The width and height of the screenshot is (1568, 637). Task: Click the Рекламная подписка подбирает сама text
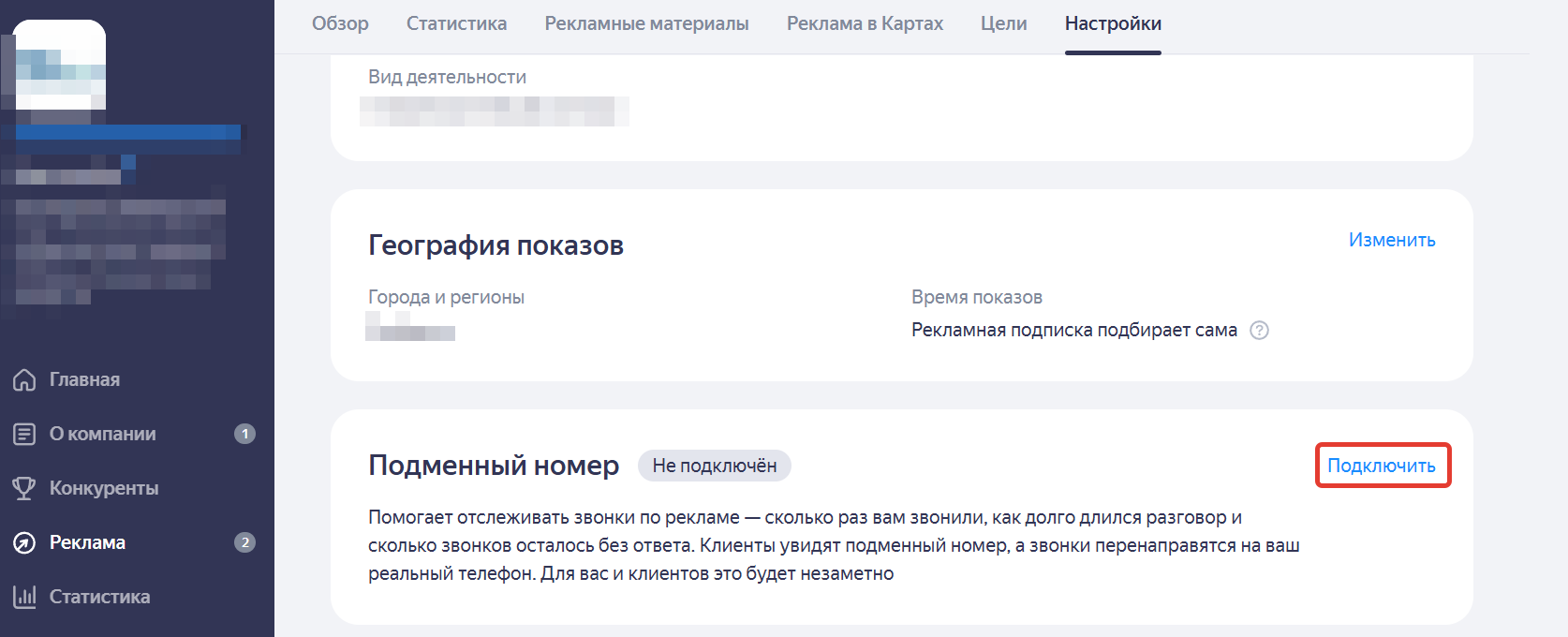(1073, 330)
